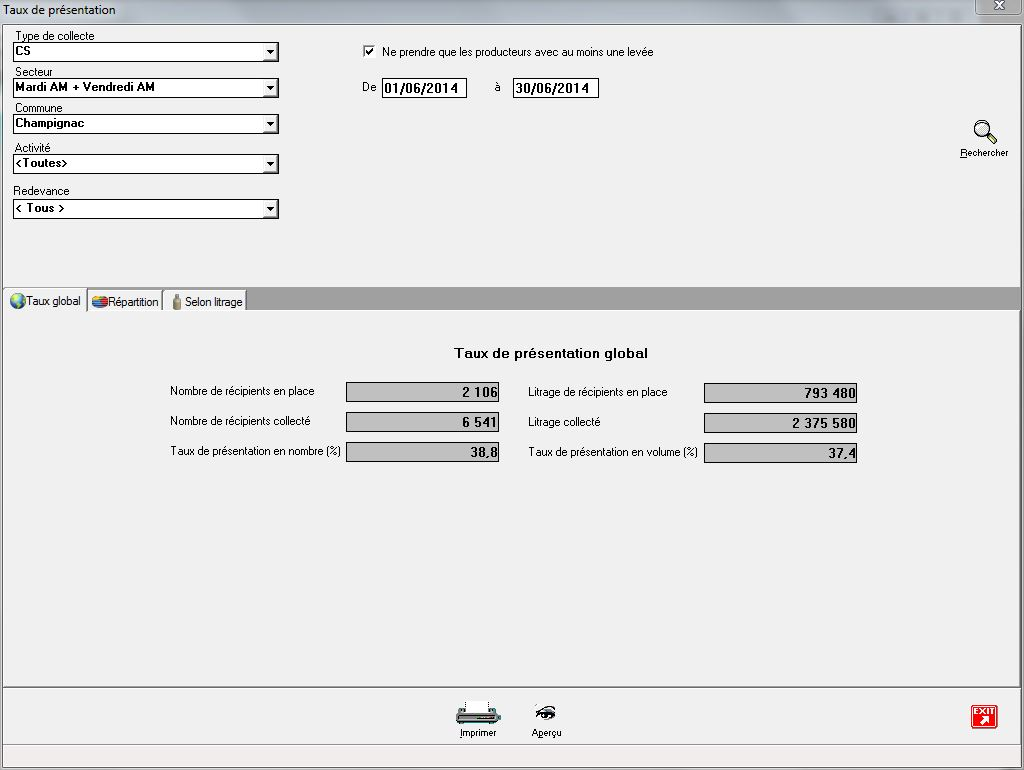Click the Litrage collecté value field
Viewport: 1024px width, 770px height.
[780, 423]
